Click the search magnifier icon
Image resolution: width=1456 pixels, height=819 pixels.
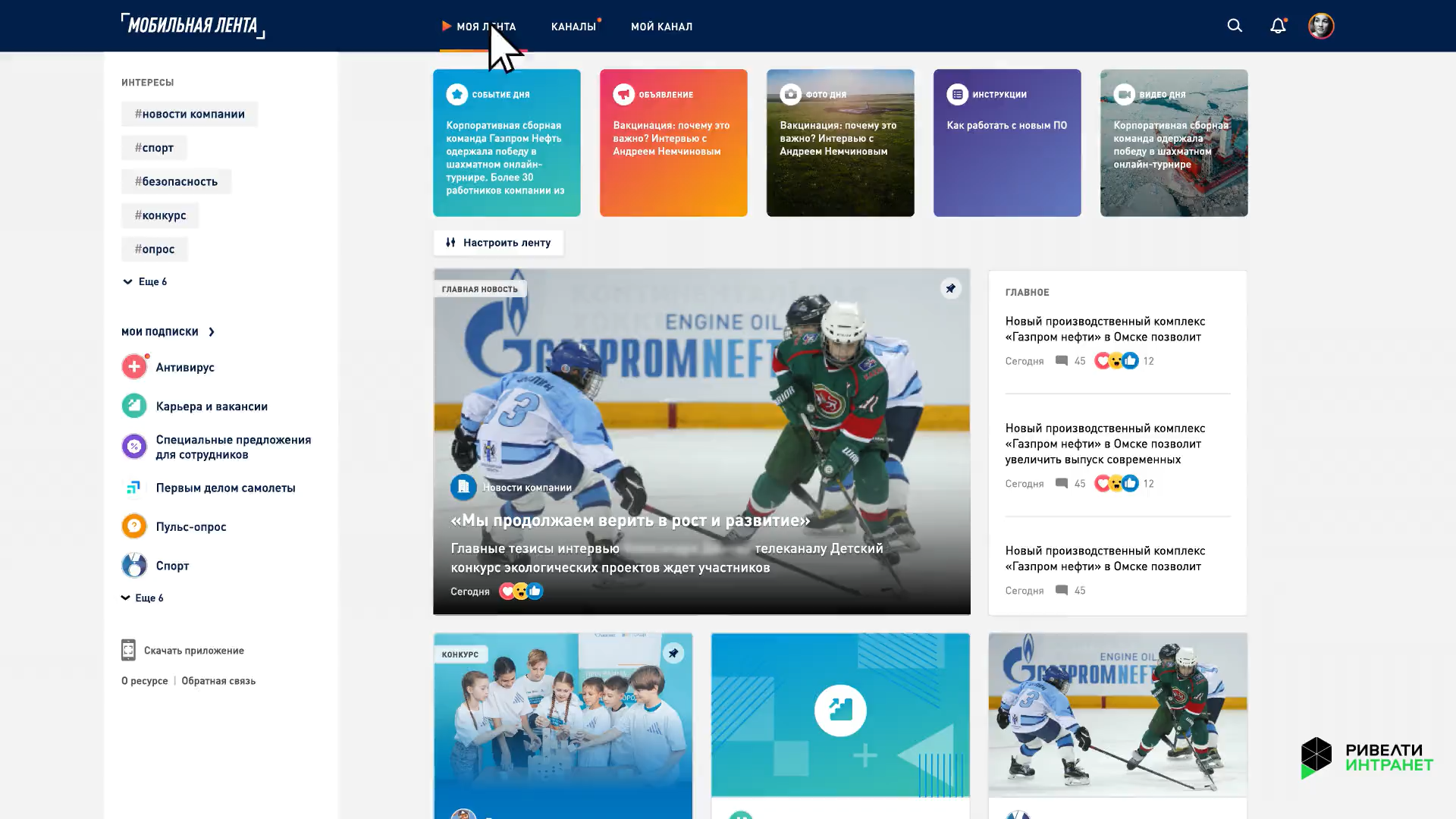(1235, 26)
